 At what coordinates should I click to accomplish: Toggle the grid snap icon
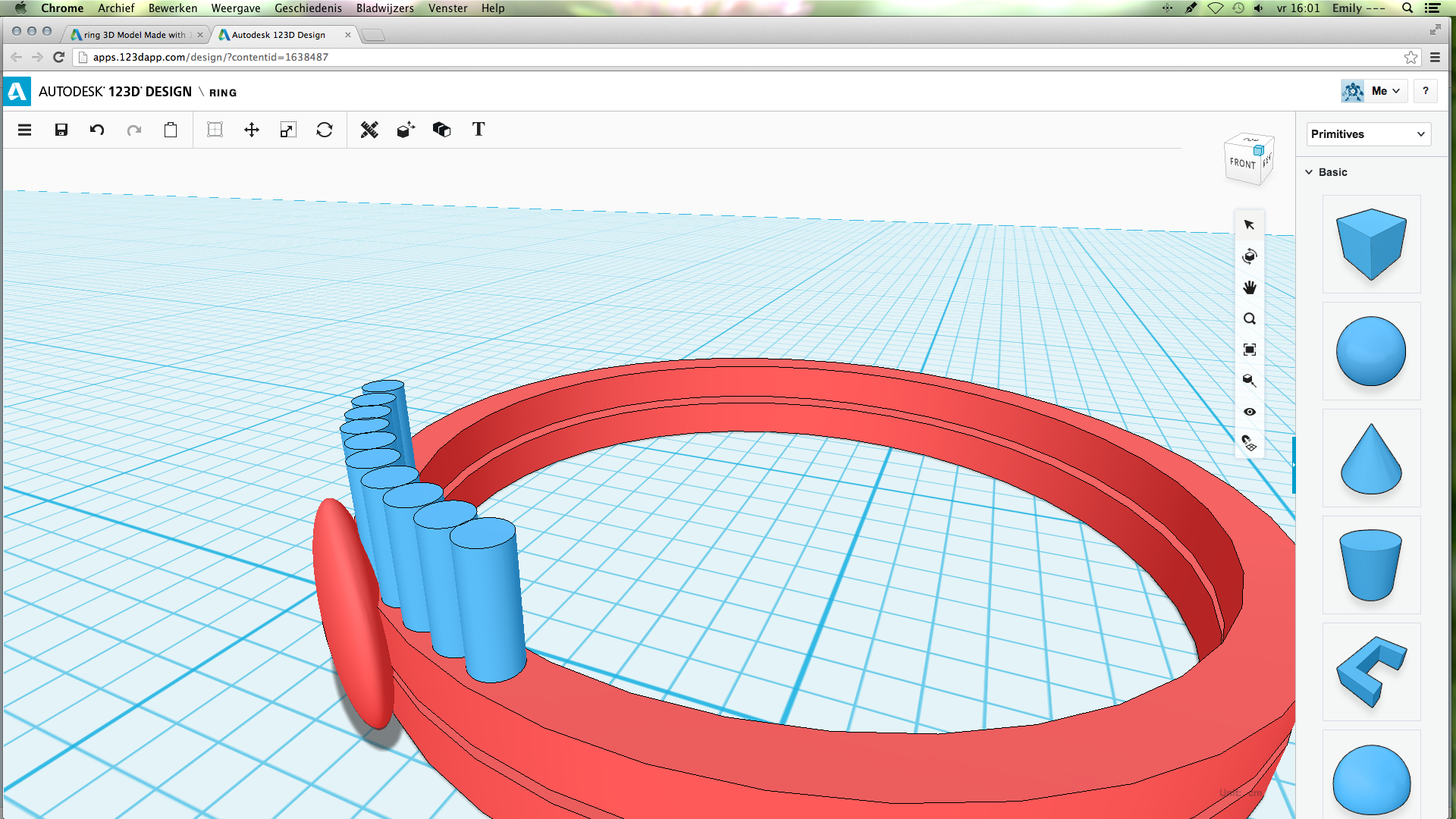tap(1250, 443)
